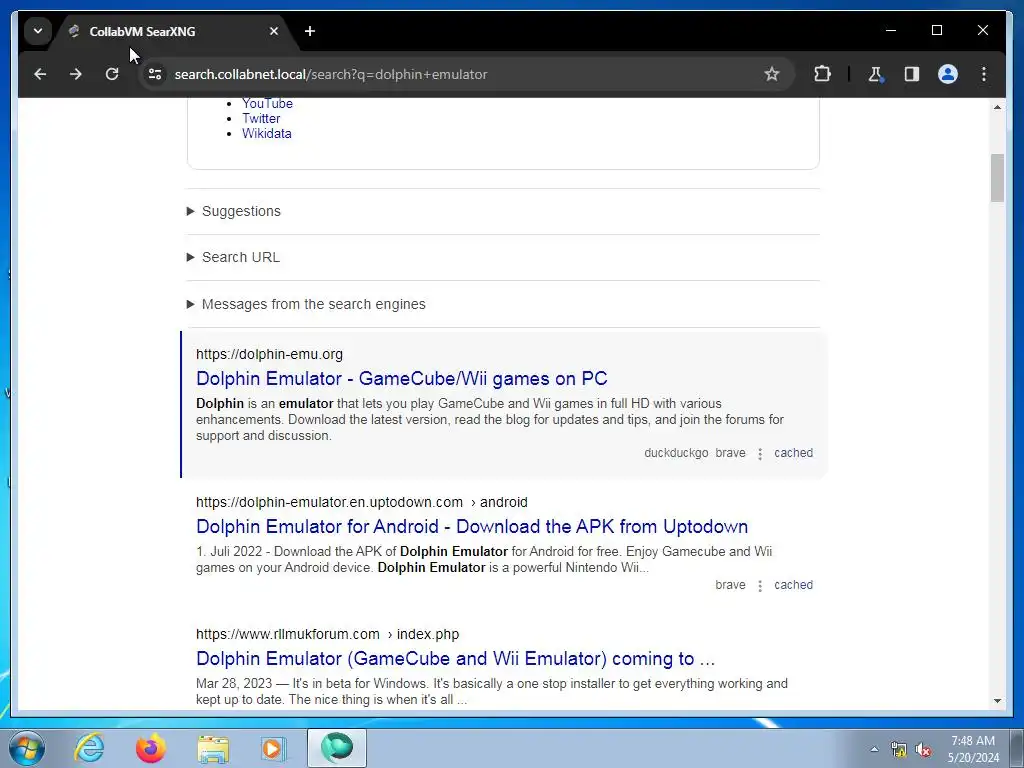Close the CollabVM SearXNG tab

274,31
